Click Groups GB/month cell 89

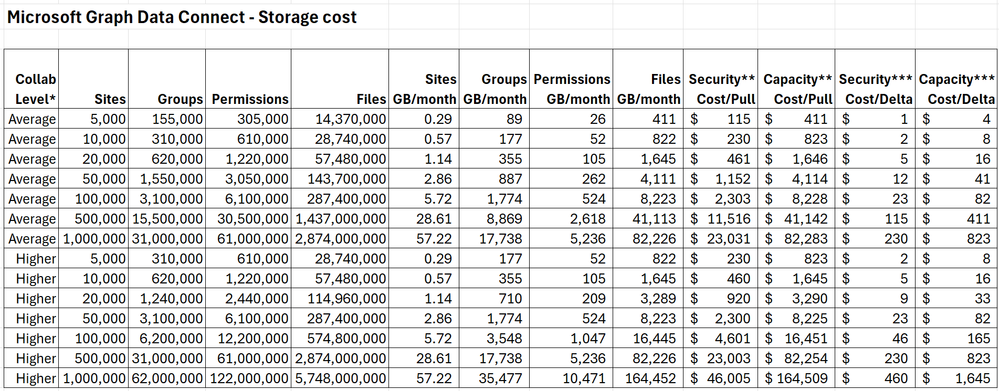tap(494, 118)
